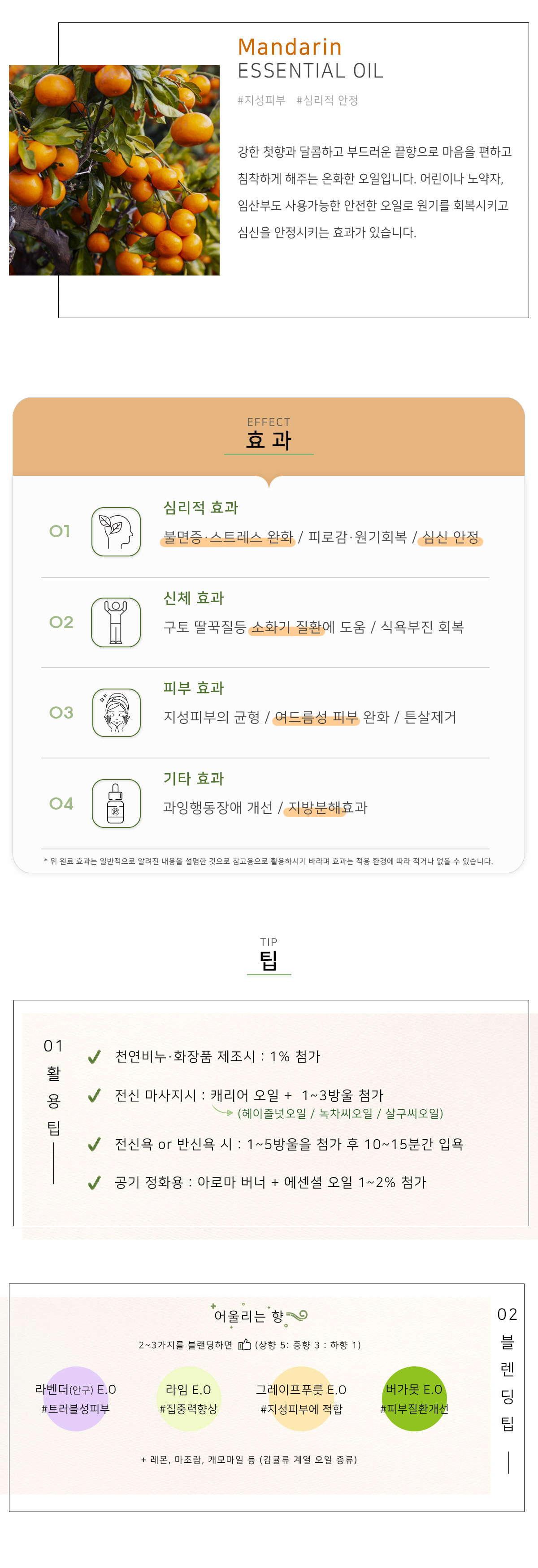Click the checkmark beside 전신욕 or 반신욕
538x1568 pixels.
[x=94, y=1144]
